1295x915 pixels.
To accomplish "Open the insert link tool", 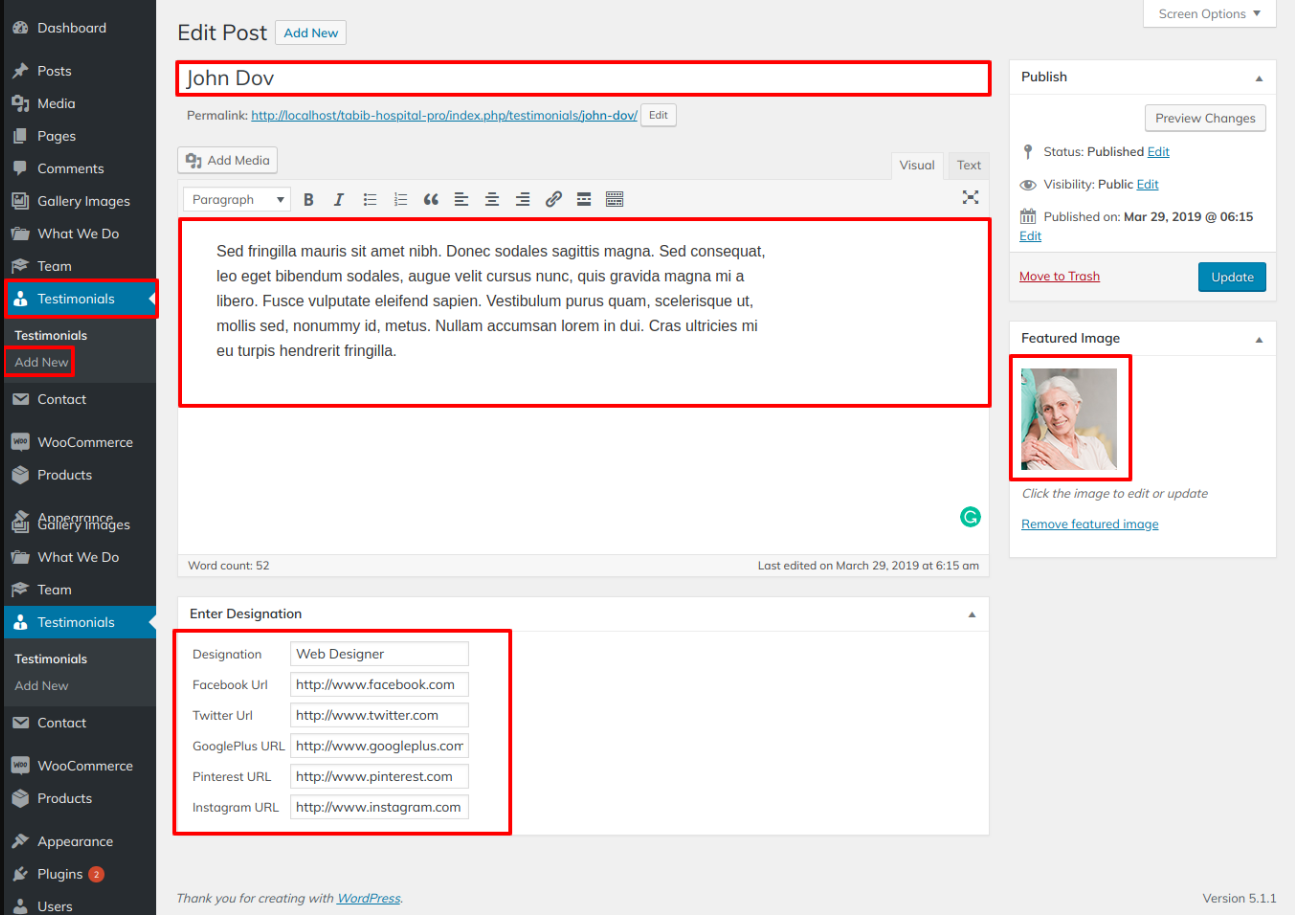I will 553,200.
